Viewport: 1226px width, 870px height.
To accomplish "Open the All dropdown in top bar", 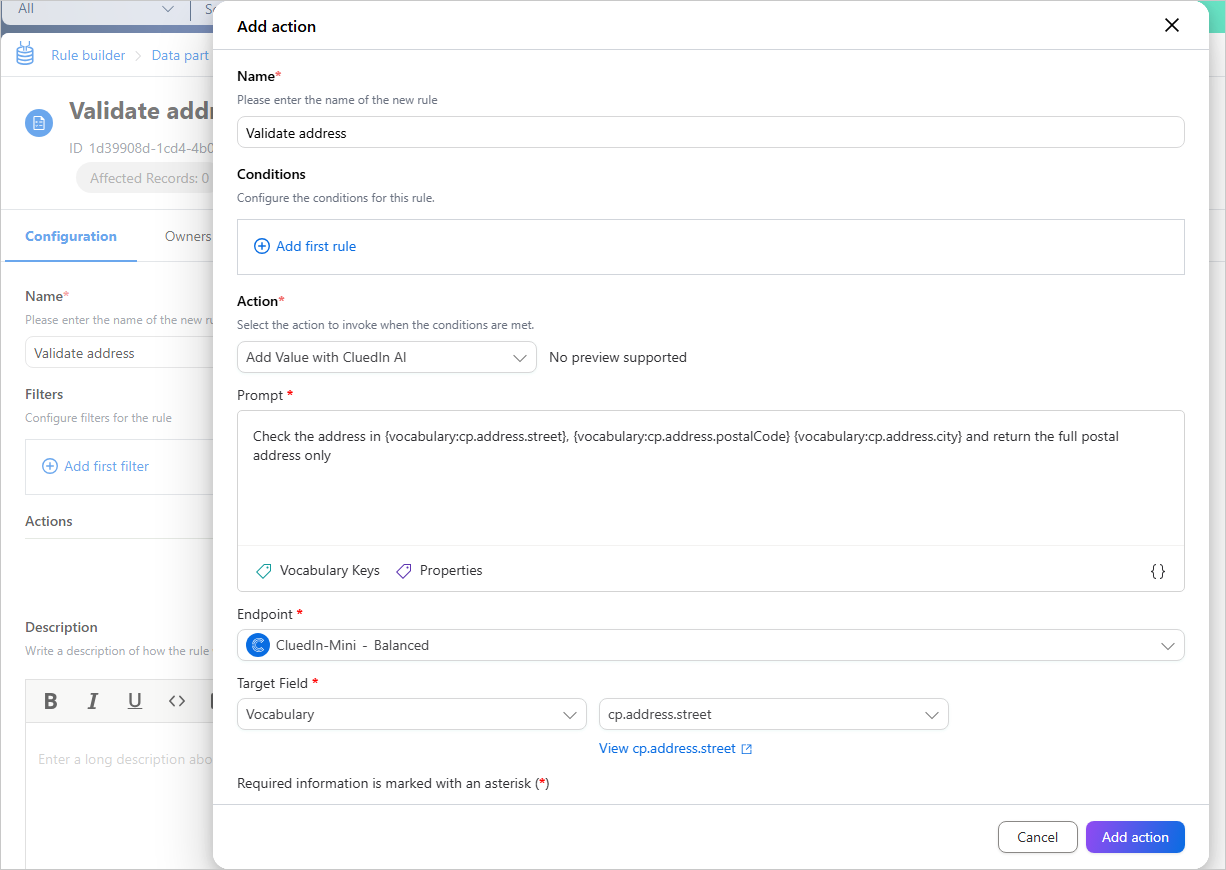I will click(95, 9).
